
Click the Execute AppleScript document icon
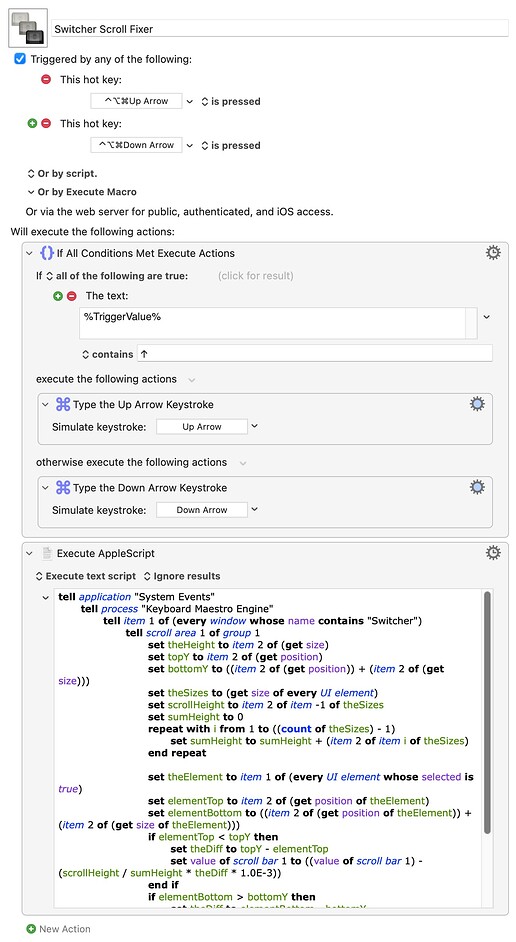[47, 553]
